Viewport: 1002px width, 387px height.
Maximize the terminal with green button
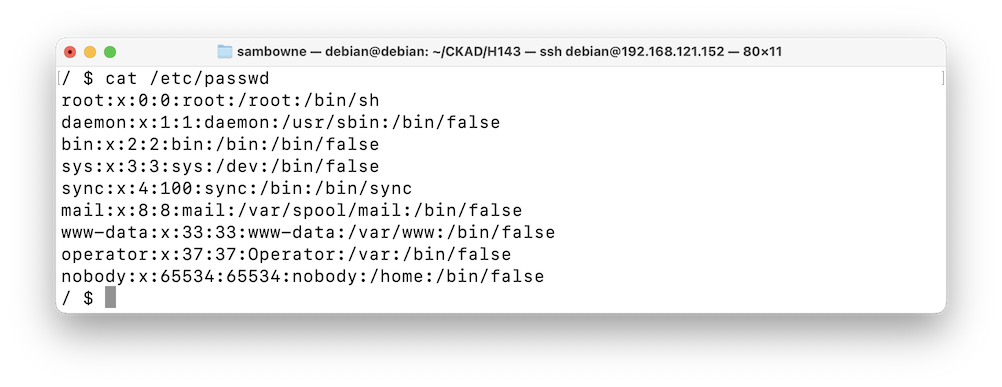coord(110,52)
